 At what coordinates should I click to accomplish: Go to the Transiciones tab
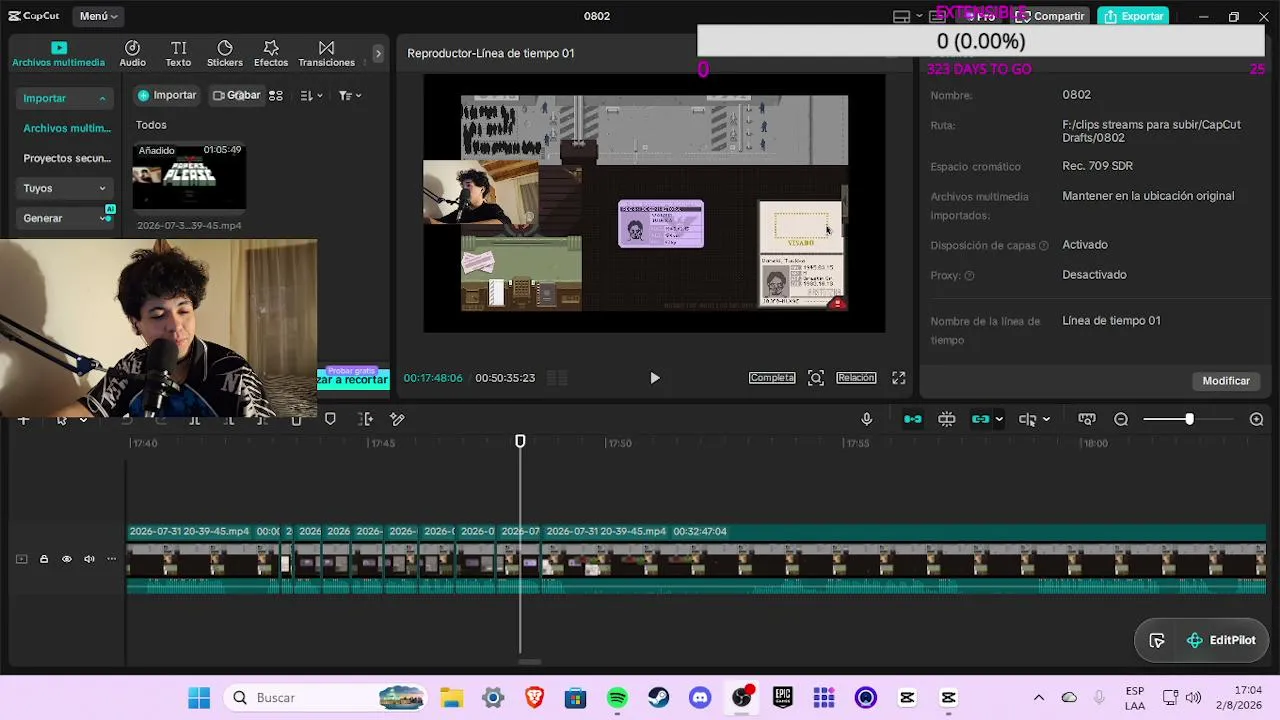pyautogui.click(x=326, y=54)
